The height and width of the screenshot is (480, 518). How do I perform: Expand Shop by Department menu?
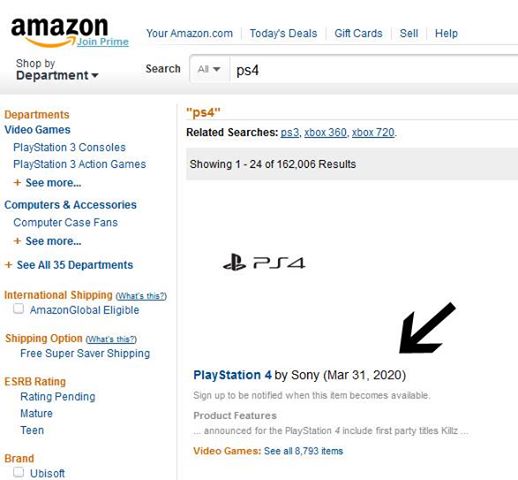[57, 69]
